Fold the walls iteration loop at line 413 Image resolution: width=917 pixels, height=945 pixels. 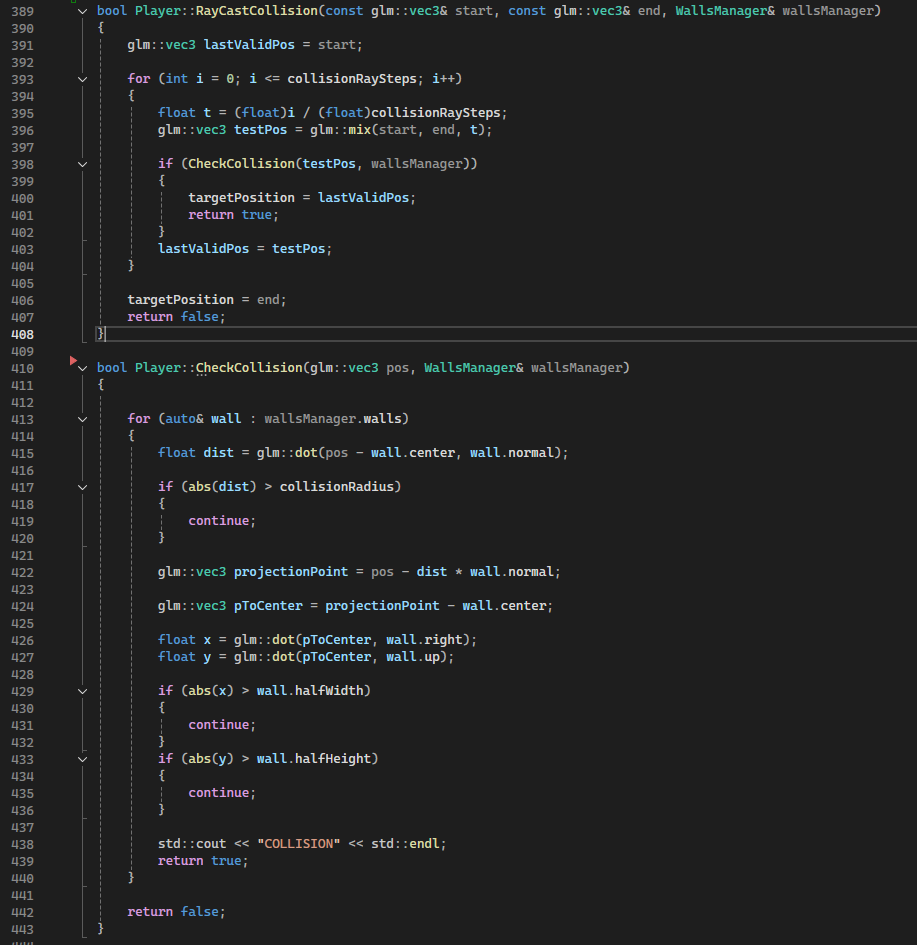pyautogui.click(x=82, y=418)
